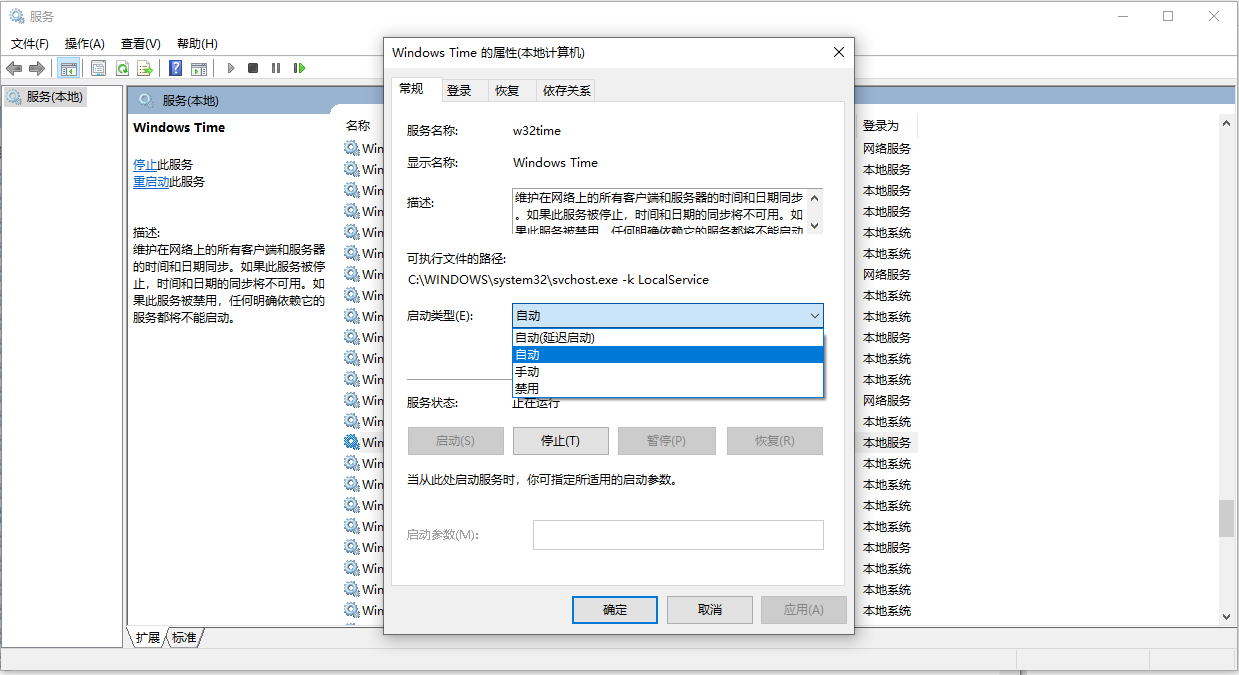Image resolution: width=1239 pixels, height=675 pixels.
Task: Switch to the 依存关系 tab
Action: coord(566,89)
